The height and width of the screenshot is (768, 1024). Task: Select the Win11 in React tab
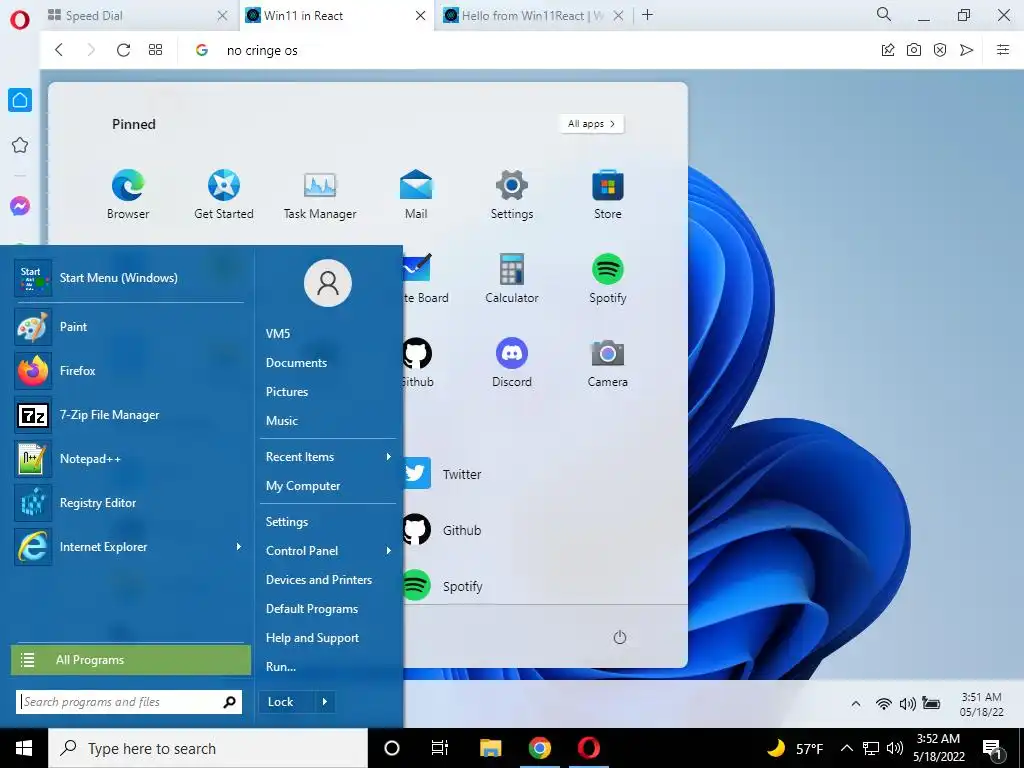point(336,15)
